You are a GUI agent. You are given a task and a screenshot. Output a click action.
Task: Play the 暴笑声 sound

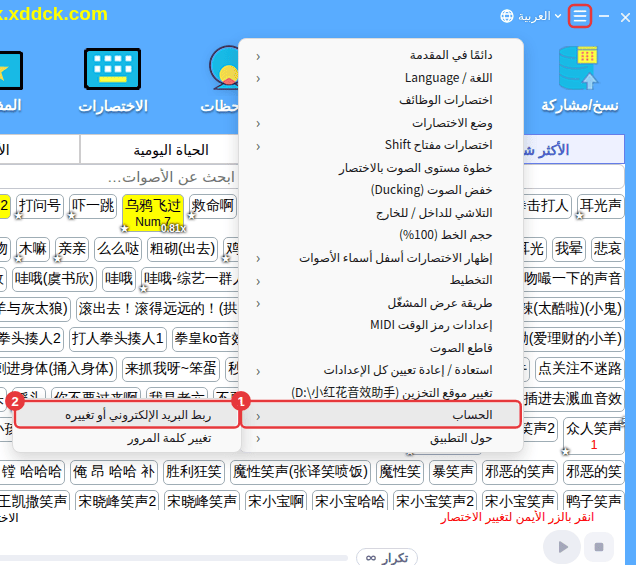click(453, 472)
